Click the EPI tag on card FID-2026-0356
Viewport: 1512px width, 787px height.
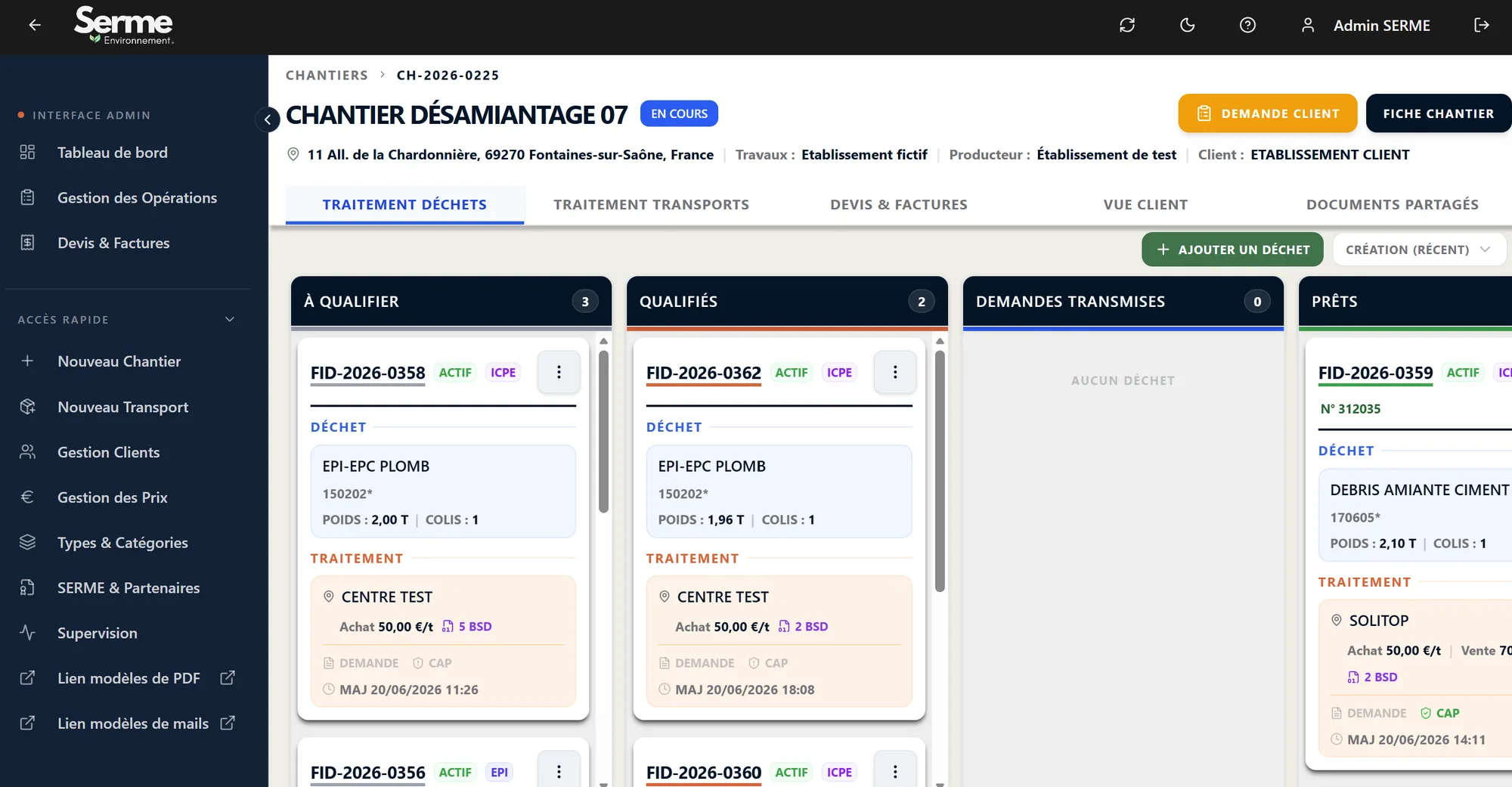(499, 773)
